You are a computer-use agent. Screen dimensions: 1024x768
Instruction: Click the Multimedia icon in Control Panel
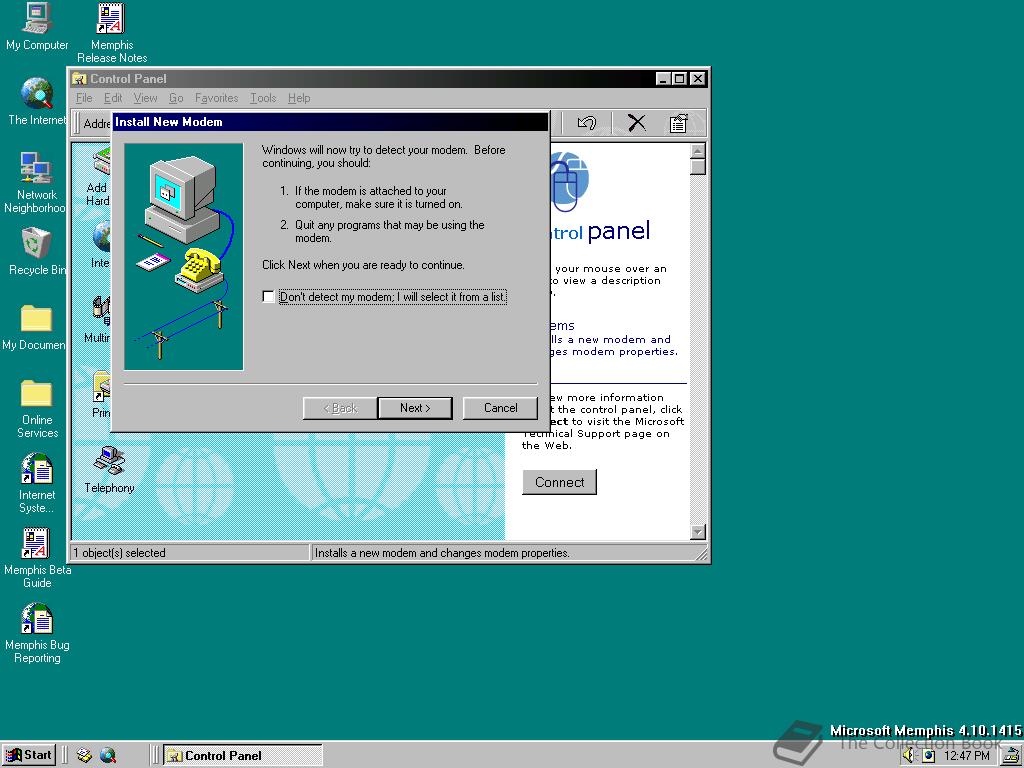(x=98, y=320)
